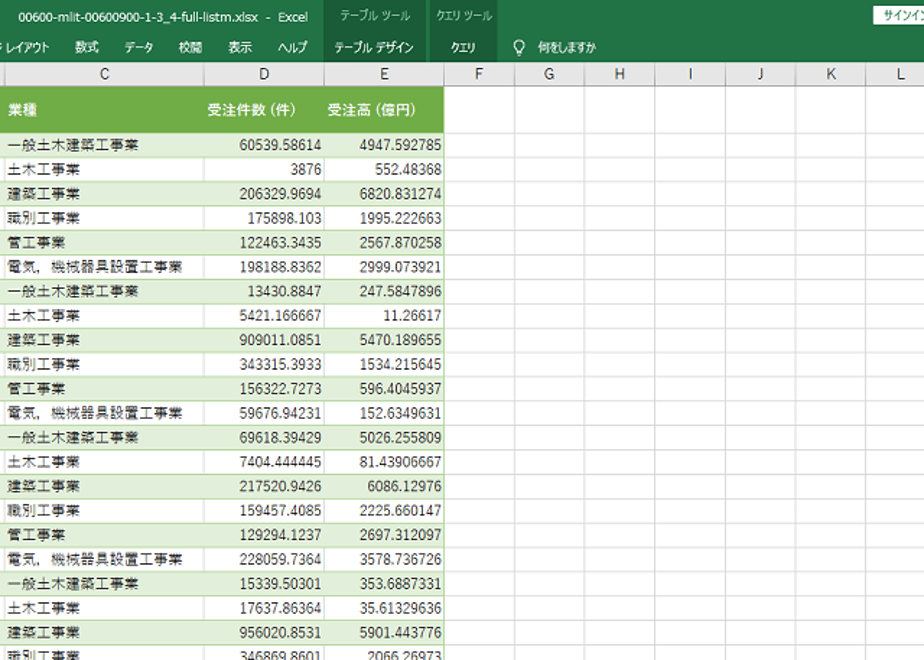Click the 業種 table header cell

102,110
